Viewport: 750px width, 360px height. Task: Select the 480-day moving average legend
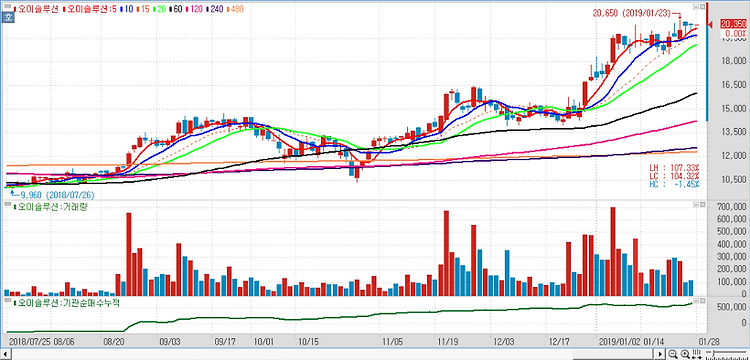click(235, 9)
